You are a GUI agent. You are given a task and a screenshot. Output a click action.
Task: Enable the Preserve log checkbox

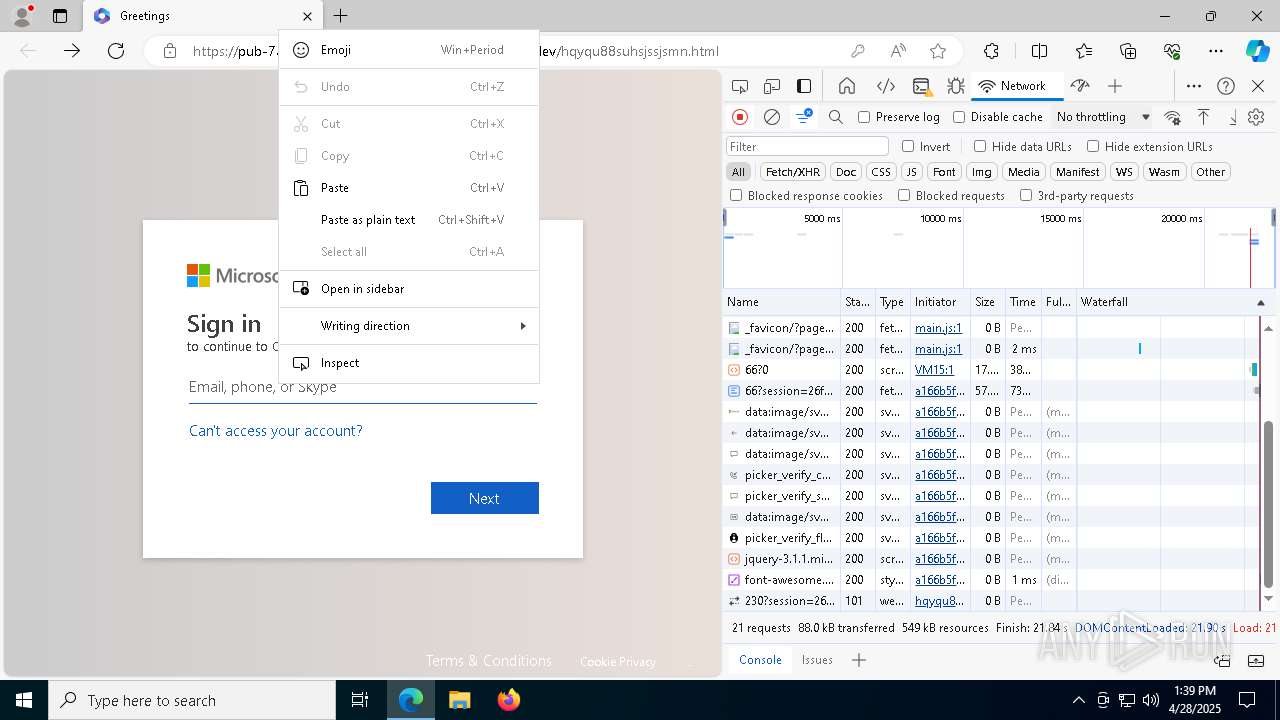[x=864, y=117]
